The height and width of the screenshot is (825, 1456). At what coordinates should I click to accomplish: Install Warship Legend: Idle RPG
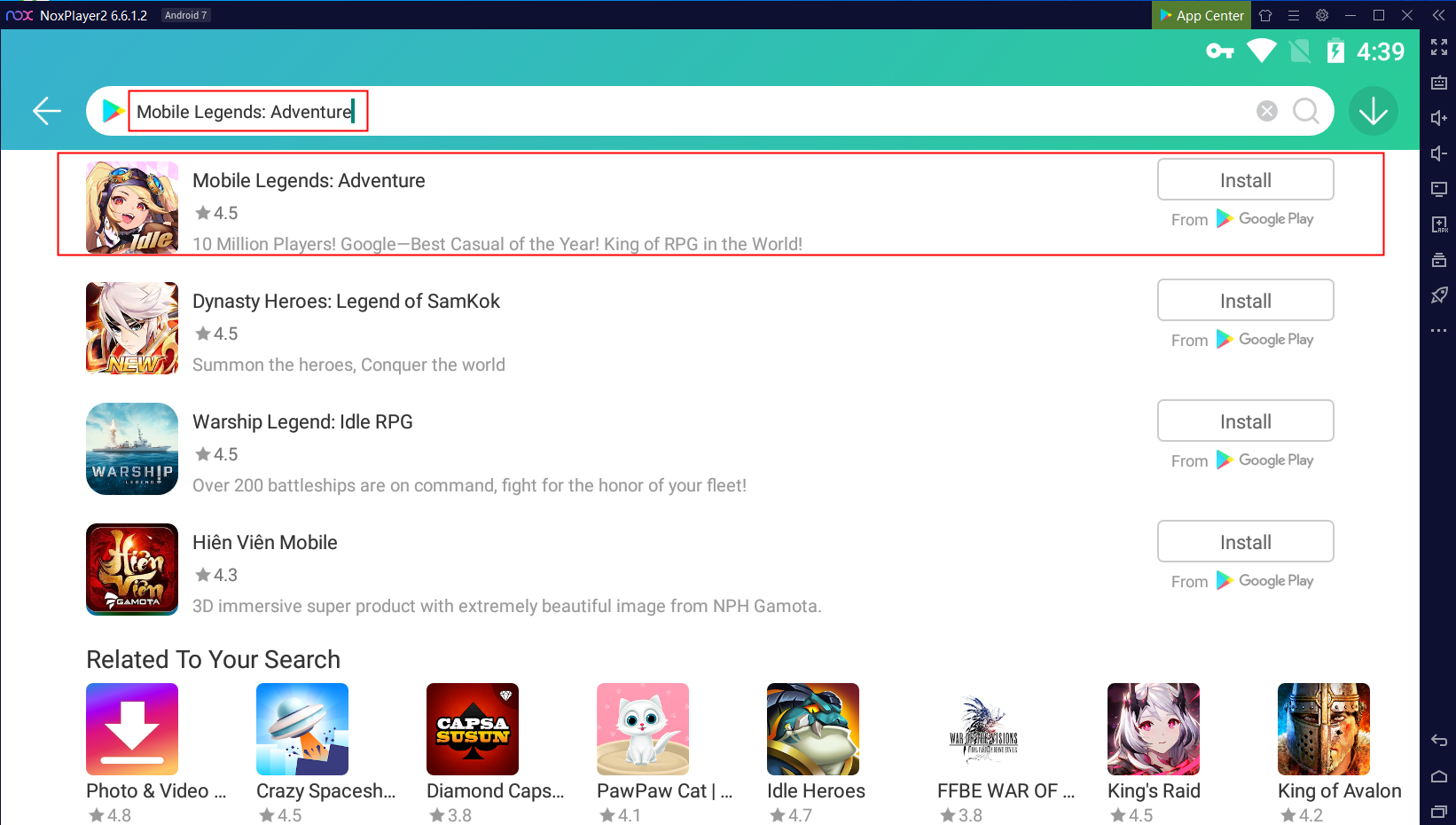coord(1245,421)
